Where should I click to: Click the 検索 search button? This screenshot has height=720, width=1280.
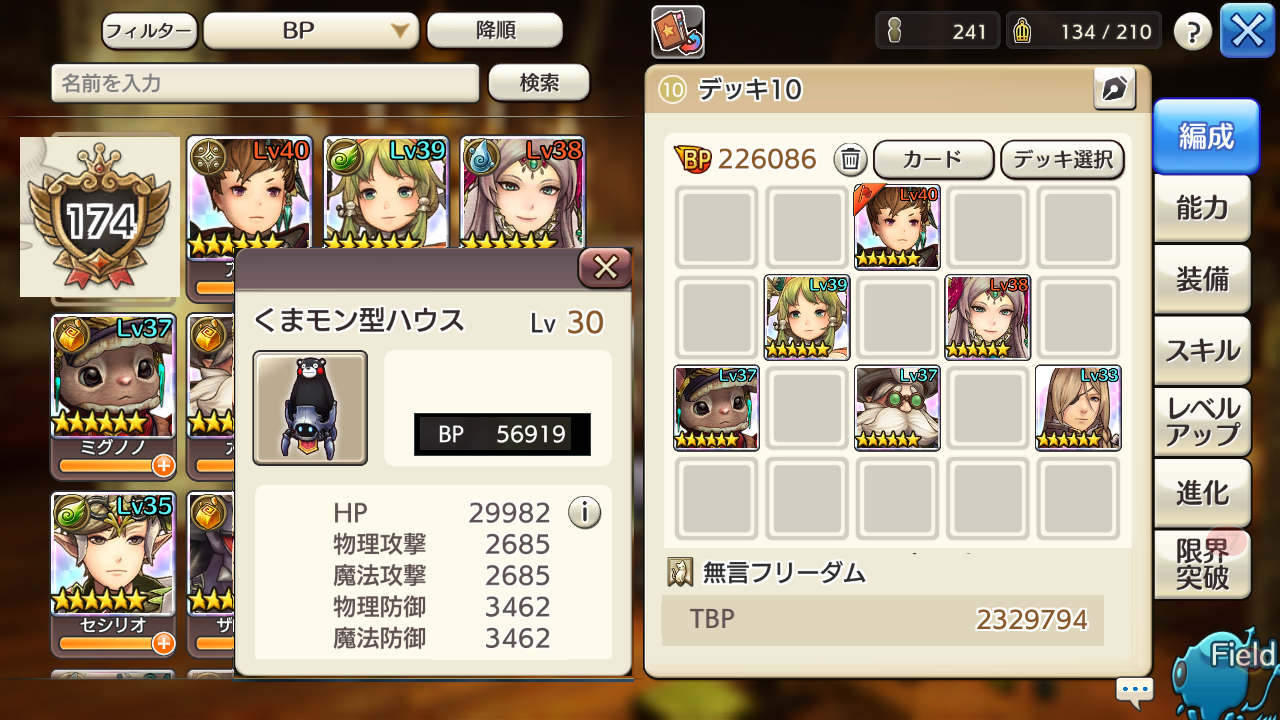coord(539,83)
